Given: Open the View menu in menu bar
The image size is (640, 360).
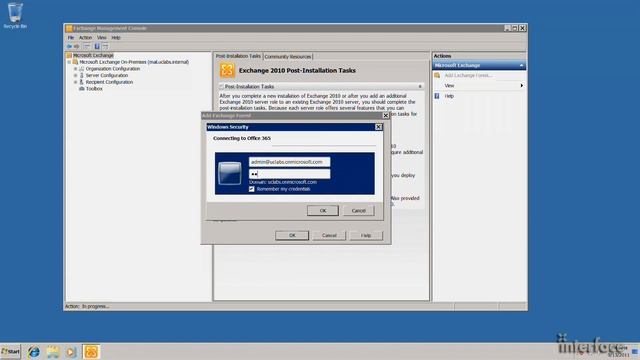Looking at the screenshot, I should click(x=102, y=38).
